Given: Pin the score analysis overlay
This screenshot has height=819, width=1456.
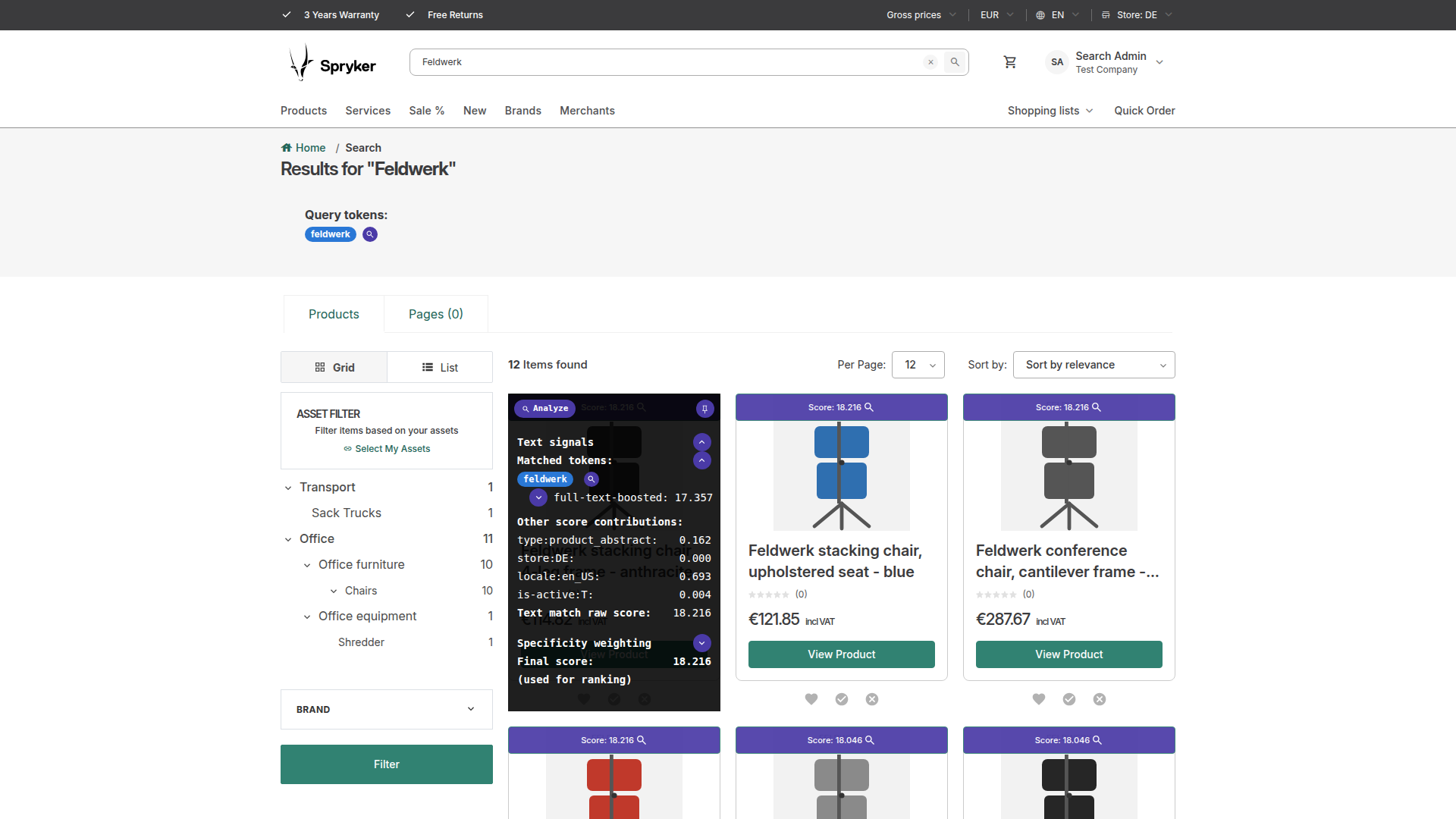Looking at the screenshot, I should click(704, 409).
